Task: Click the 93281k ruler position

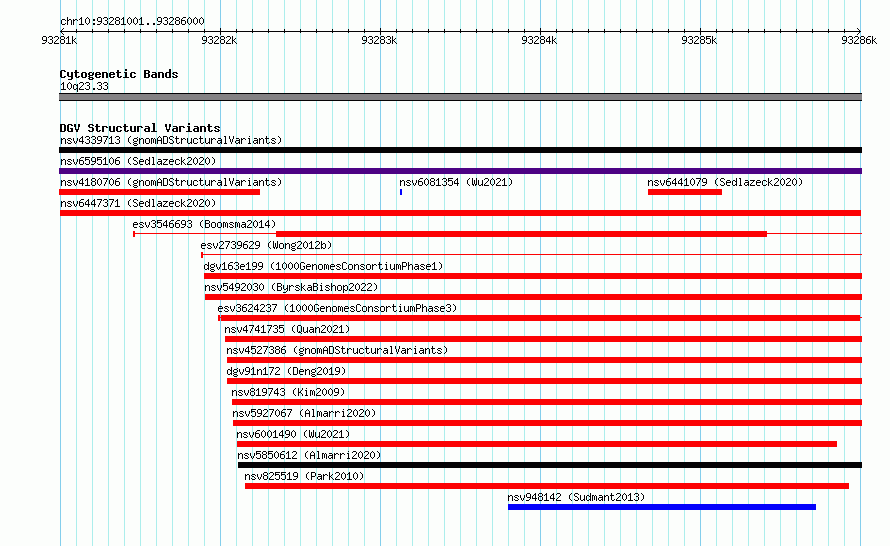Action: (x=59, y=40)
